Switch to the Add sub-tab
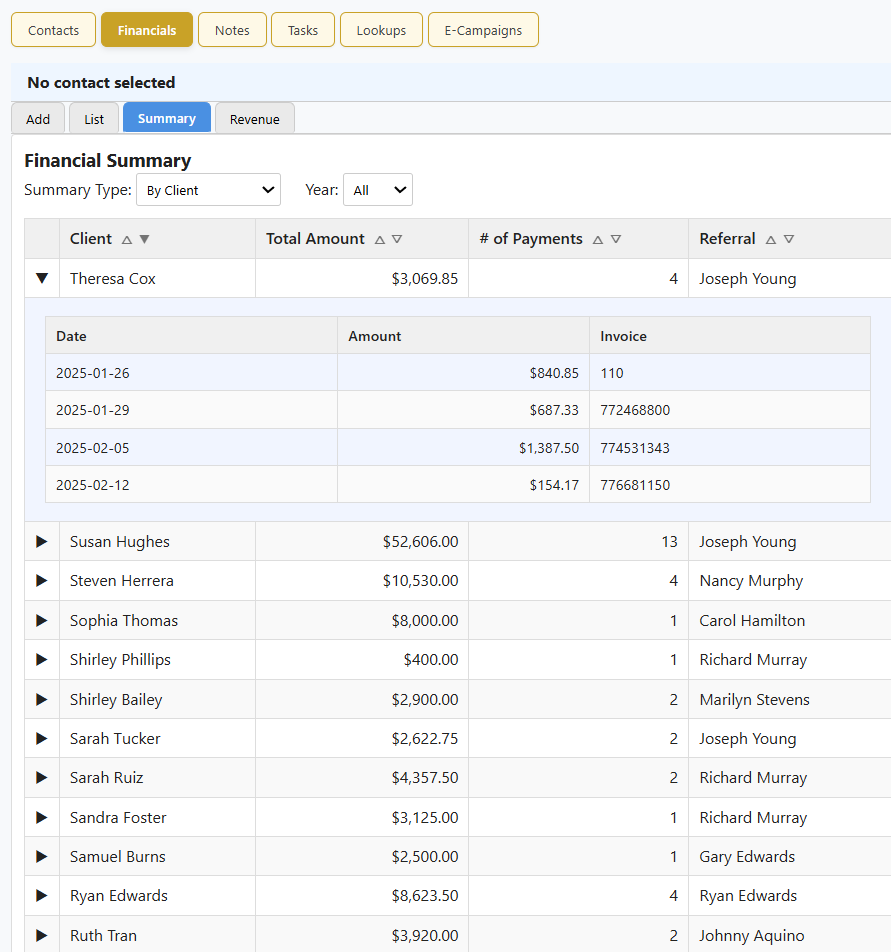Image resolution: width=891 pixels, height=952 pixels. pyautogui.click(x=38, y=119)
